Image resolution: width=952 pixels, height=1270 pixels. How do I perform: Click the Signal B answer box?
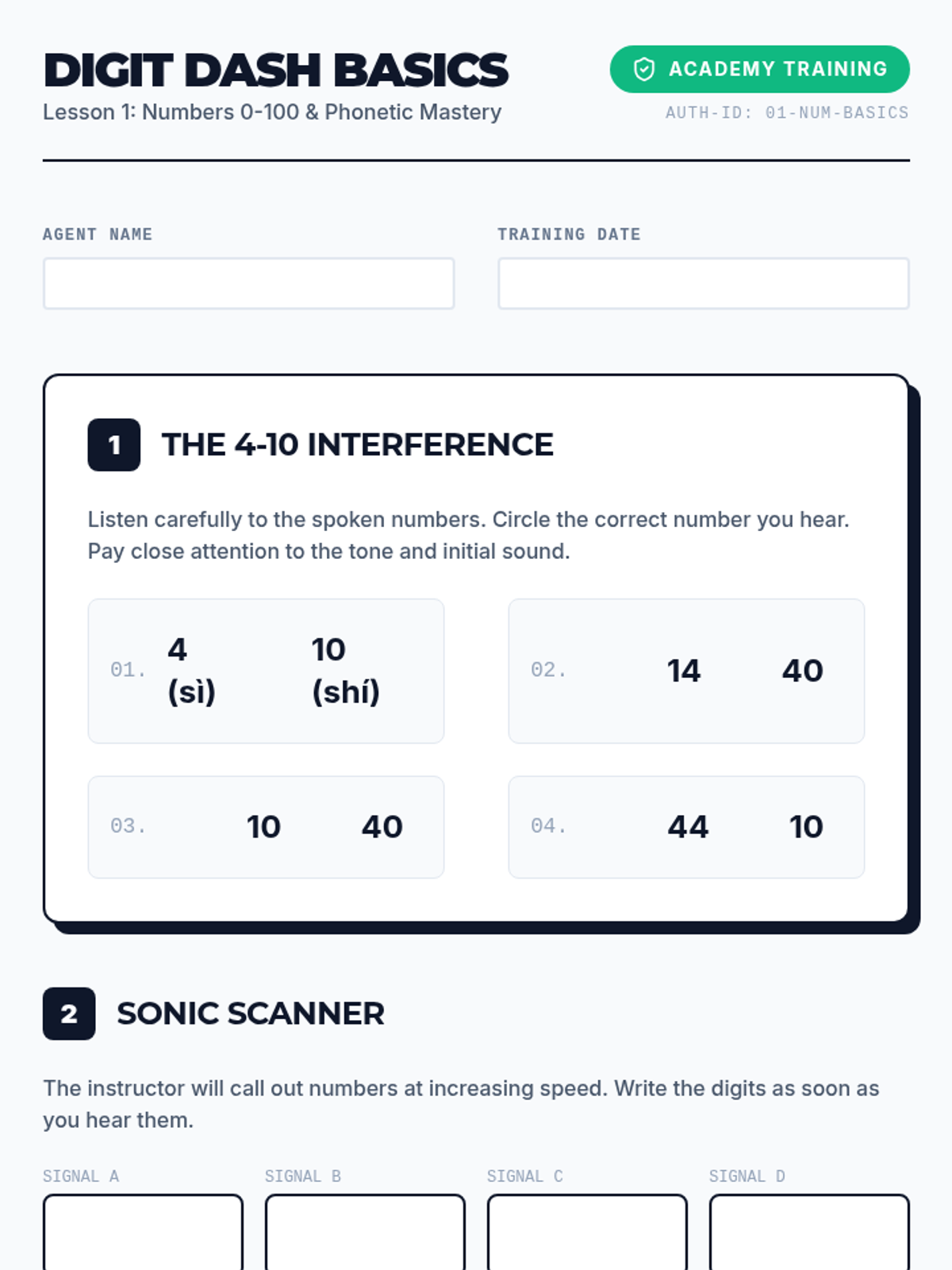point(365,1232)
